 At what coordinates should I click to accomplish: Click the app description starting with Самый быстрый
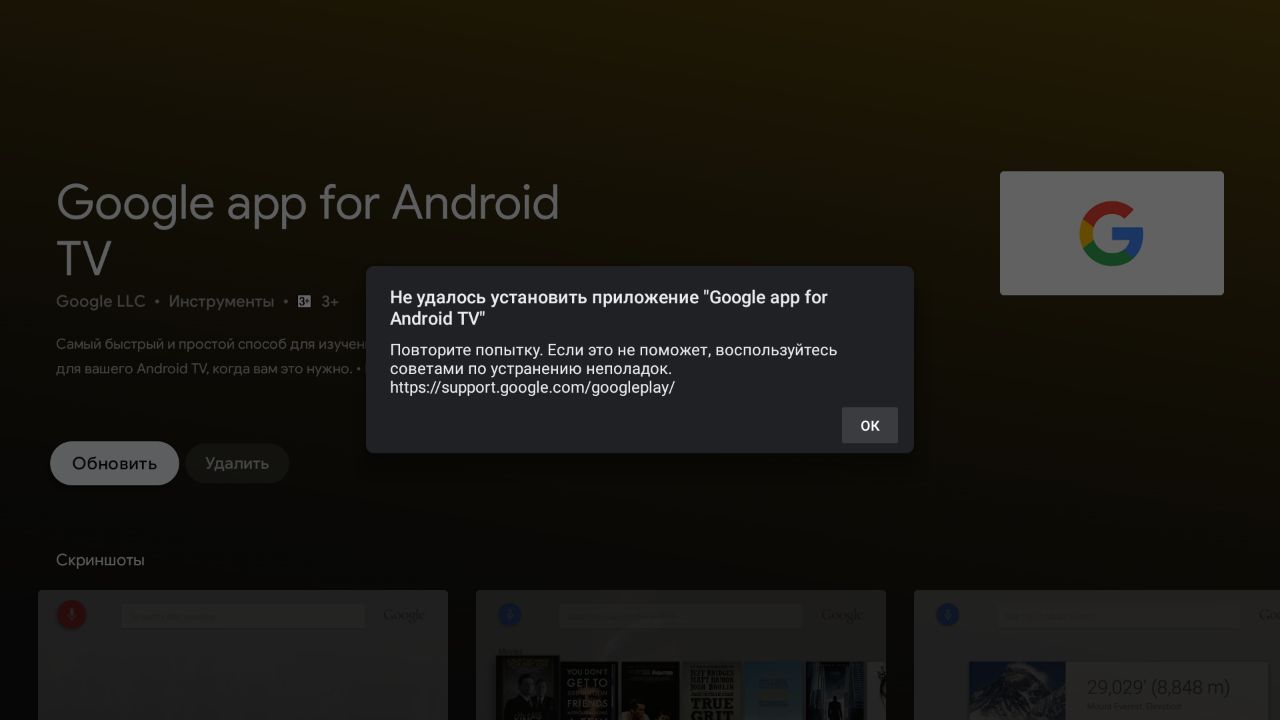tap(211, 356)
